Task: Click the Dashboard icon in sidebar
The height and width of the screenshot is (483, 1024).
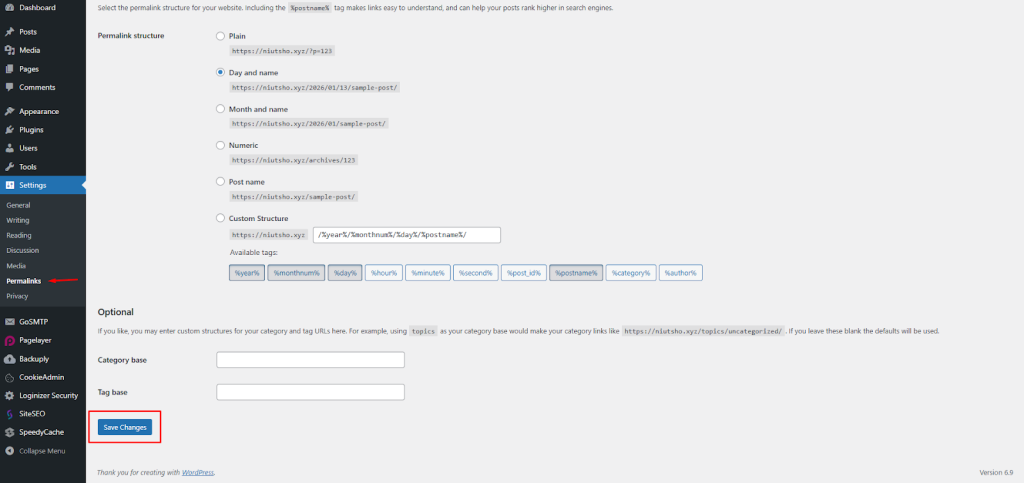Action: (9, 8)
